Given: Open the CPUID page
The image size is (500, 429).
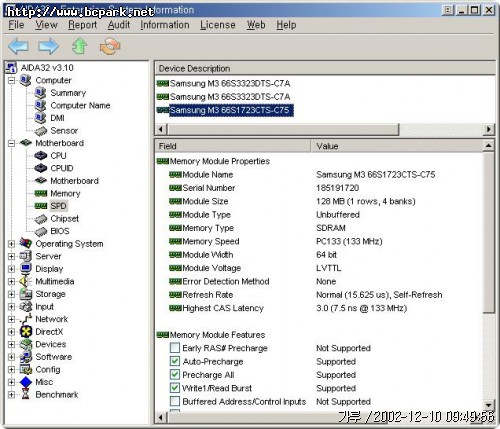Looking at the screenshot, I should pos(62,168).
